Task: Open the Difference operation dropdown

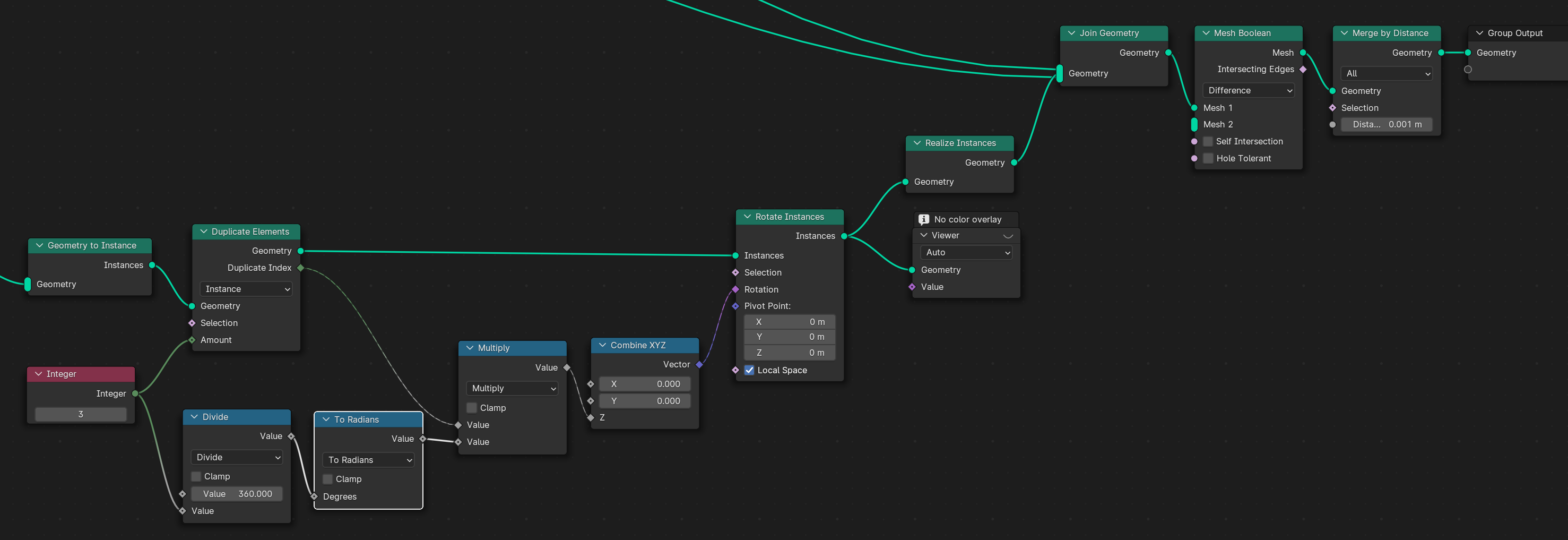Action: pyautogui.click(x=1249, y=91)
